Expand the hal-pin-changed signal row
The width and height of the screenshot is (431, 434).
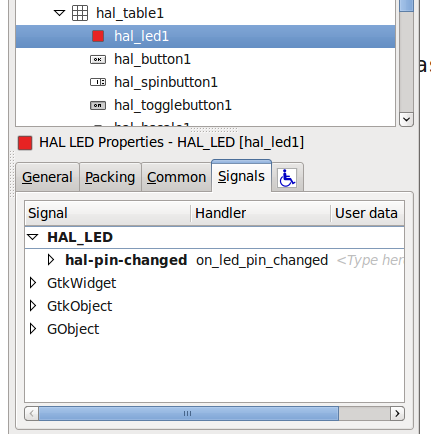click(51, 260)
